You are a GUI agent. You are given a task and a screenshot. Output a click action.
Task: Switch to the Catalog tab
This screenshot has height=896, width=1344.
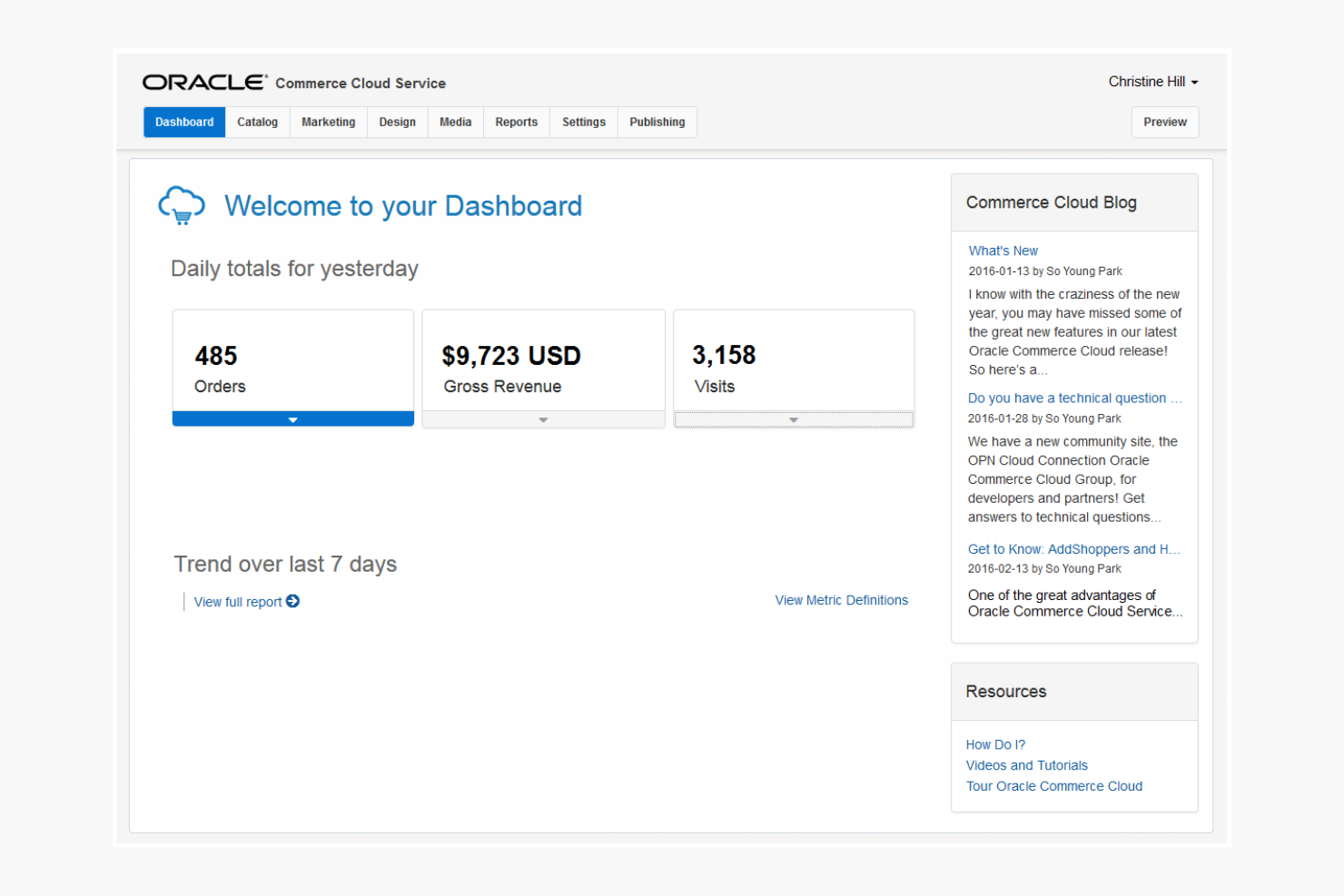(257, 122)
